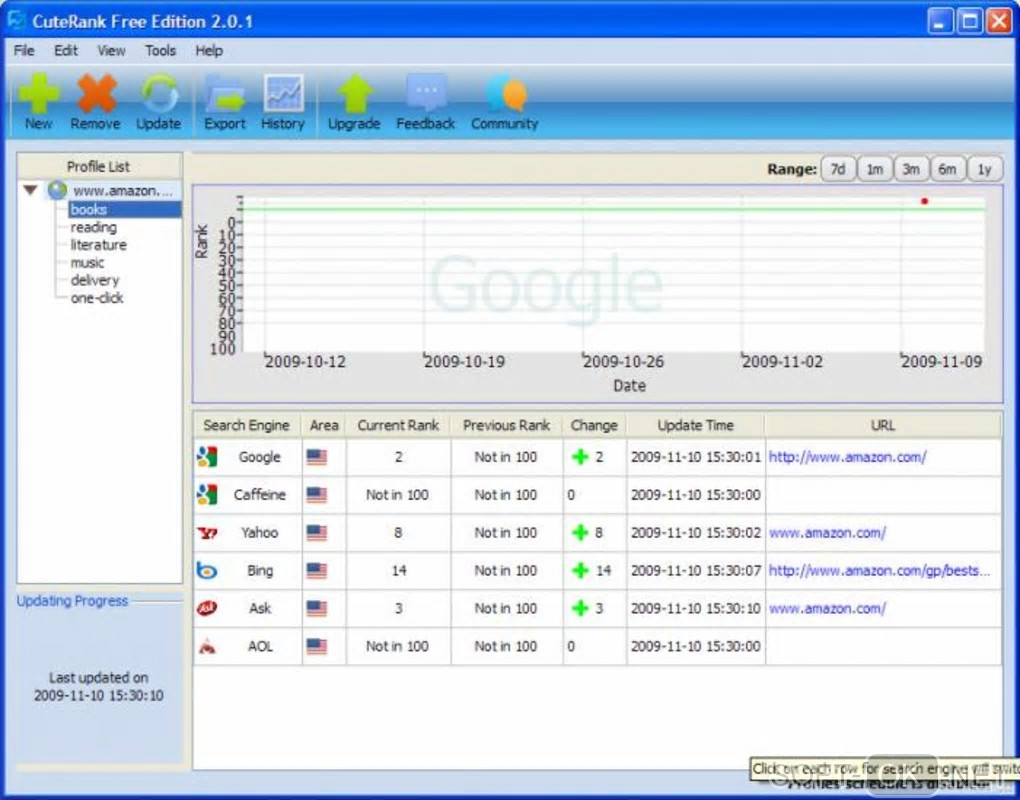Click the US flag in Bing row
The image size is (1020, 800).
tap(317, 570)
